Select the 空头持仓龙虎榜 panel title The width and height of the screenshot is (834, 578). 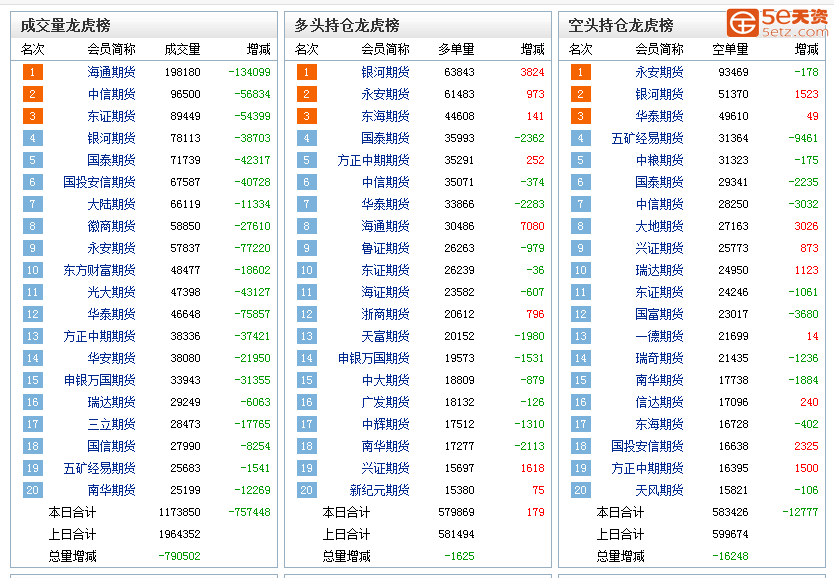(x=621, y=26)
